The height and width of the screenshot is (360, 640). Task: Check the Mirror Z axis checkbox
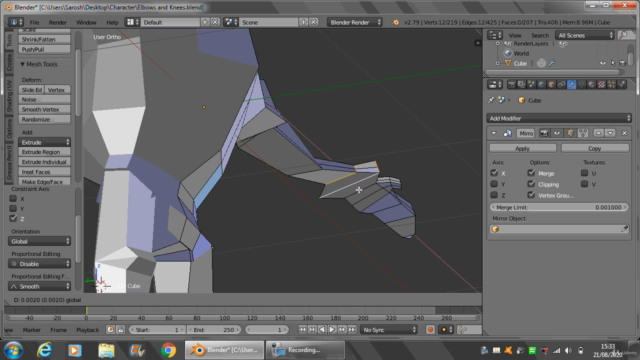point(494,195)
